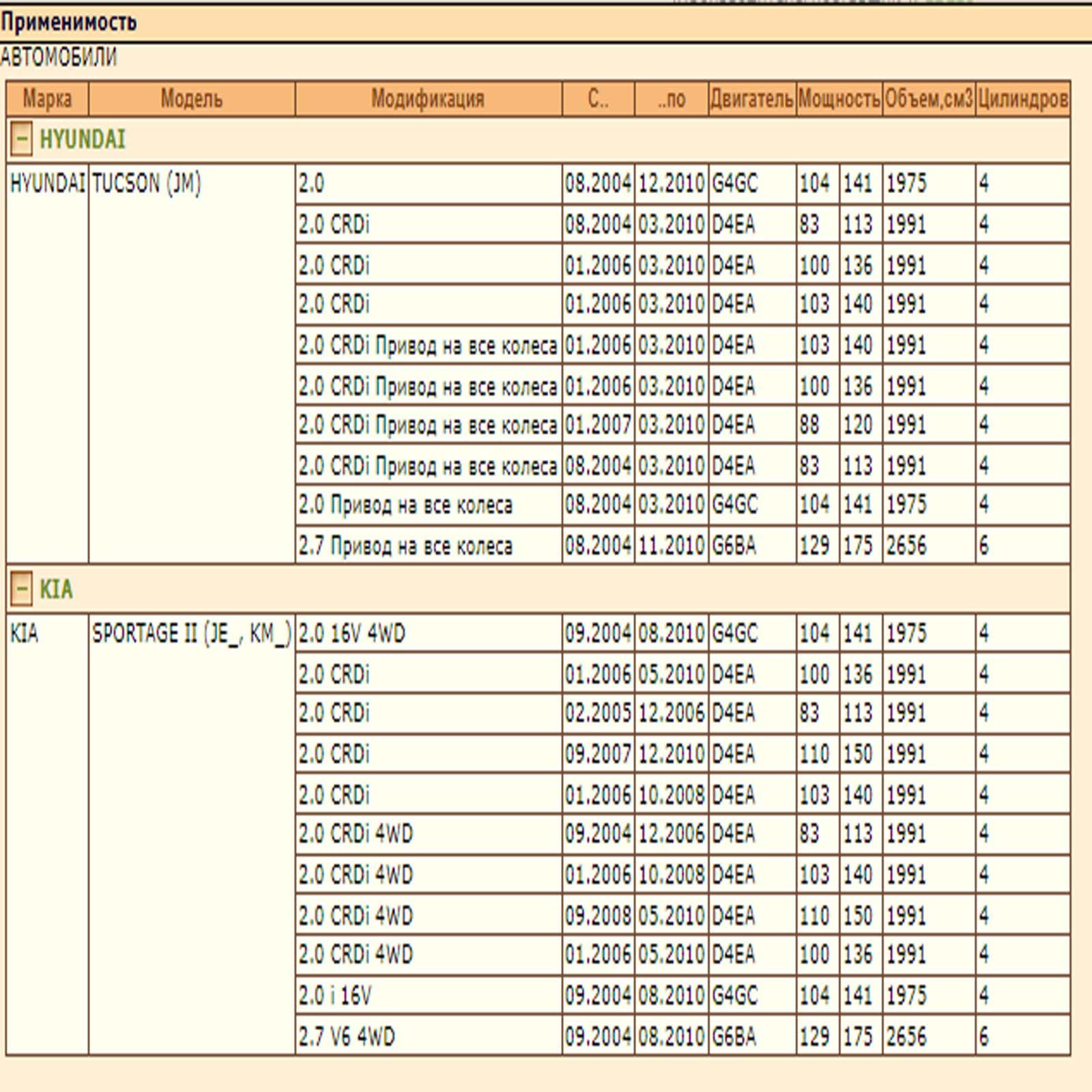Click the Мощность column header

click(839, 99)
